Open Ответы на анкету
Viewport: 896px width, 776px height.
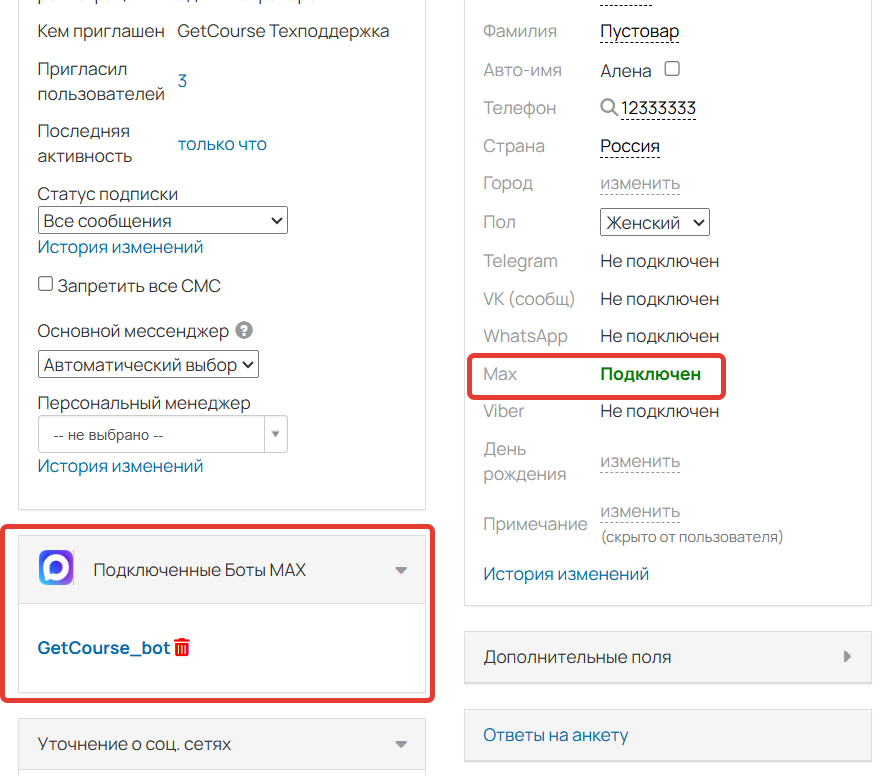555,735
